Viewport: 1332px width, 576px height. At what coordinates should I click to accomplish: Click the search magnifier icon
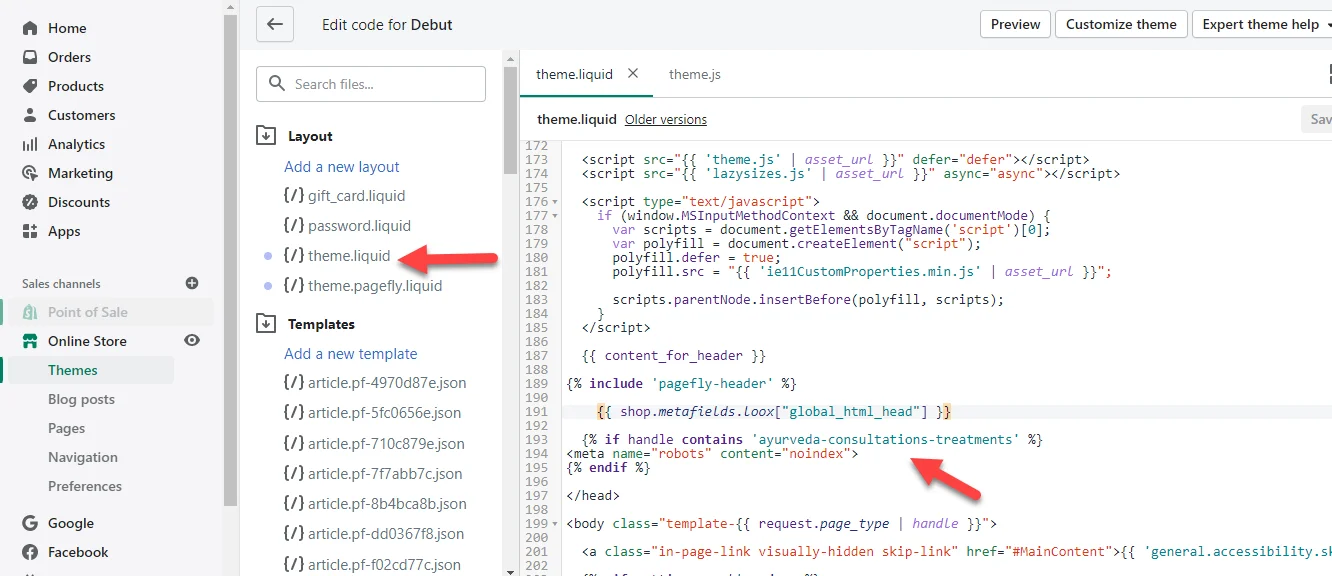click(x=276, y=84)
